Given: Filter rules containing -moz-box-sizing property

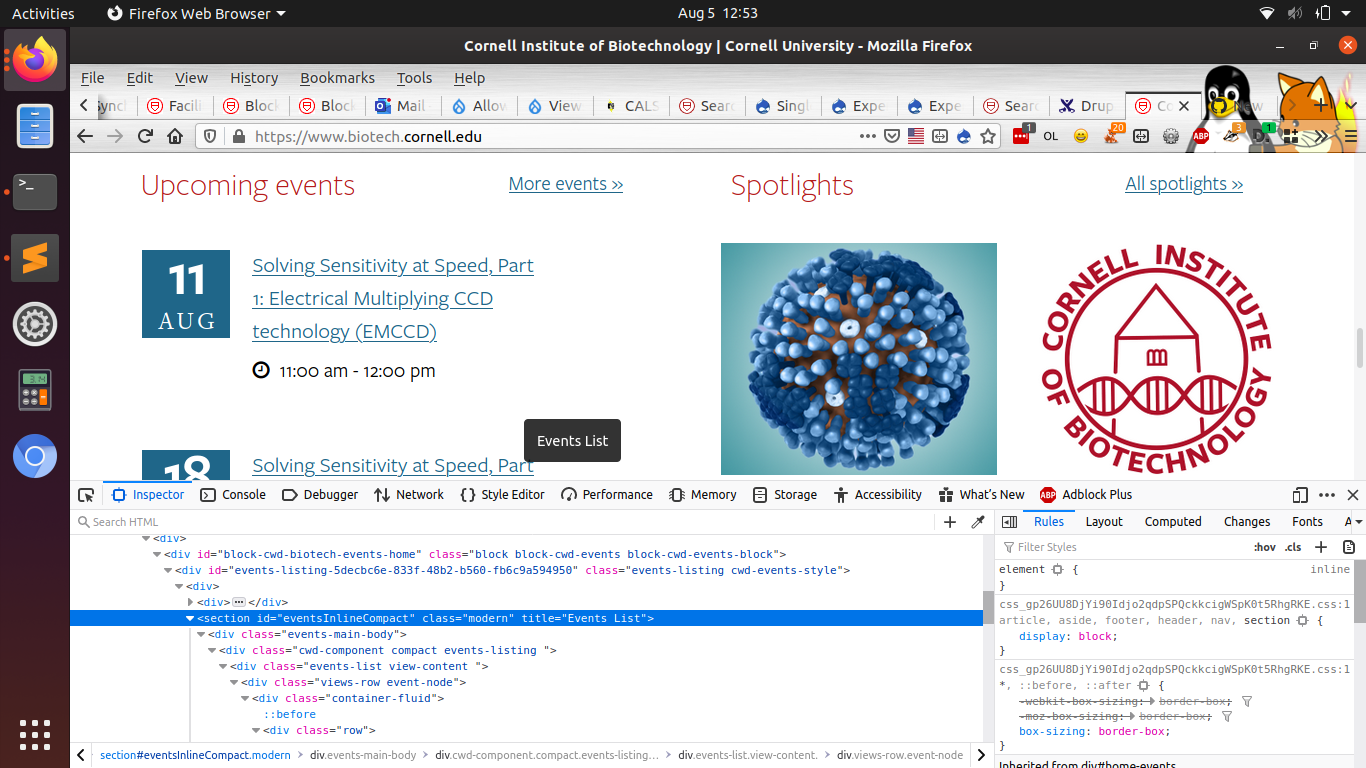Looking at the screenshot, I should 1226,717.
